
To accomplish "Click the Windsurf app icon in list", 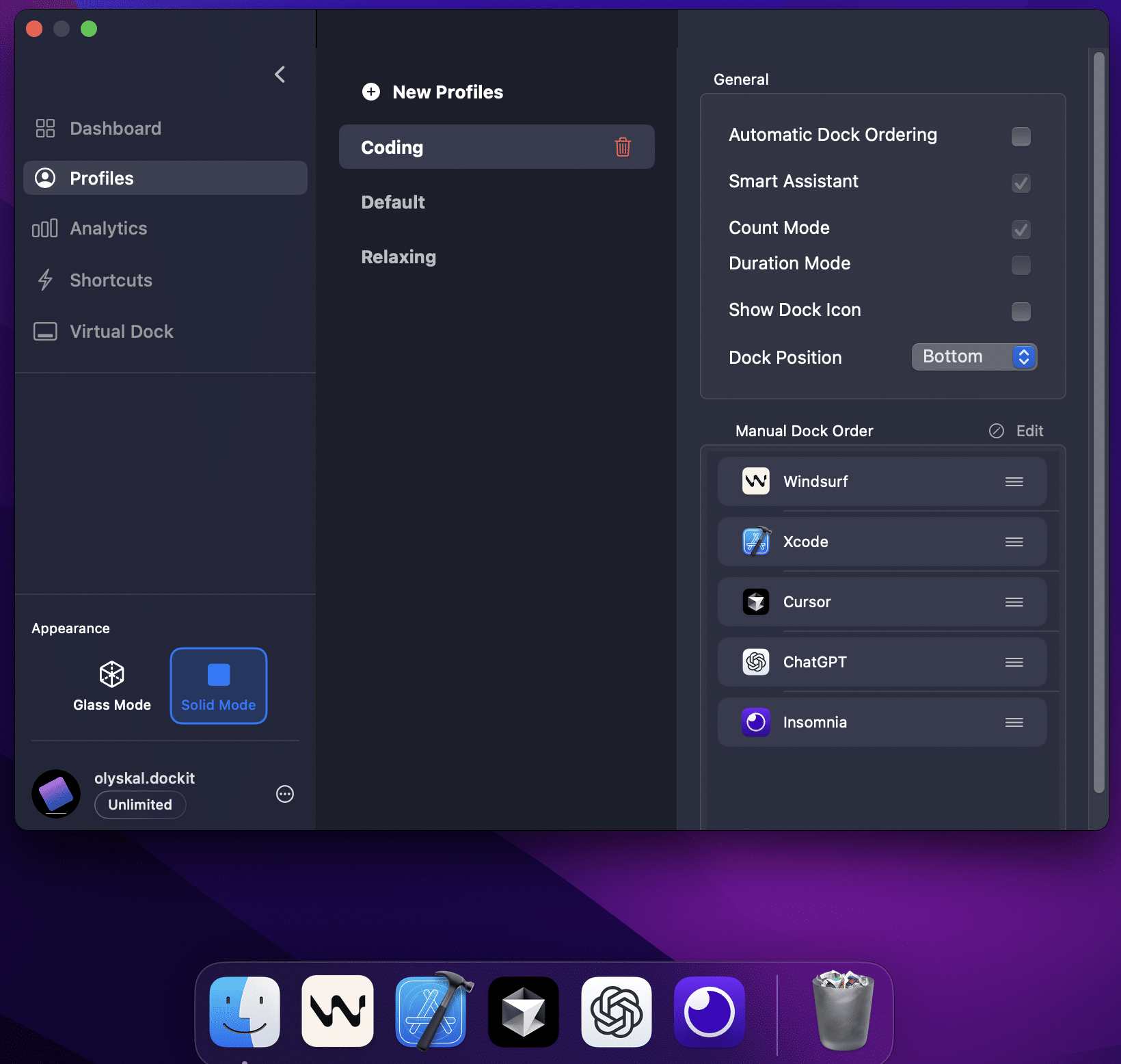I will [756, 481].
